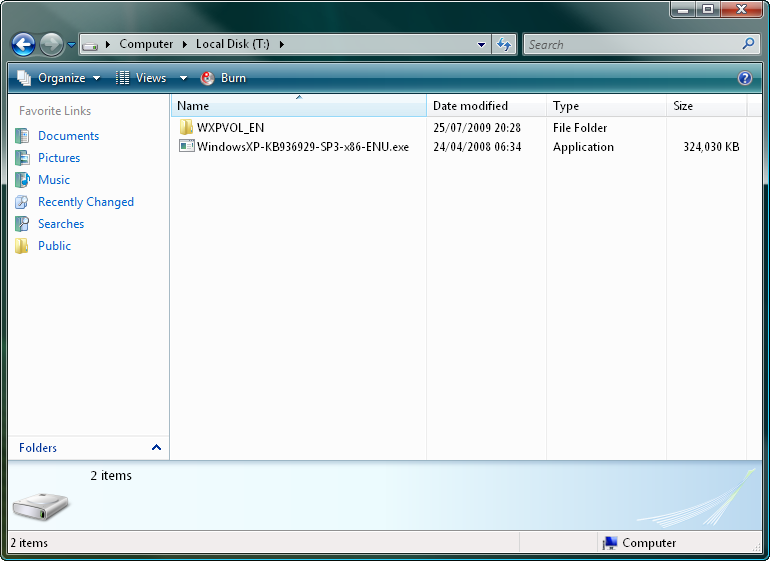Go back with the blue Back arrow
This screenshot has width=770, height=561.
point(23,45)
